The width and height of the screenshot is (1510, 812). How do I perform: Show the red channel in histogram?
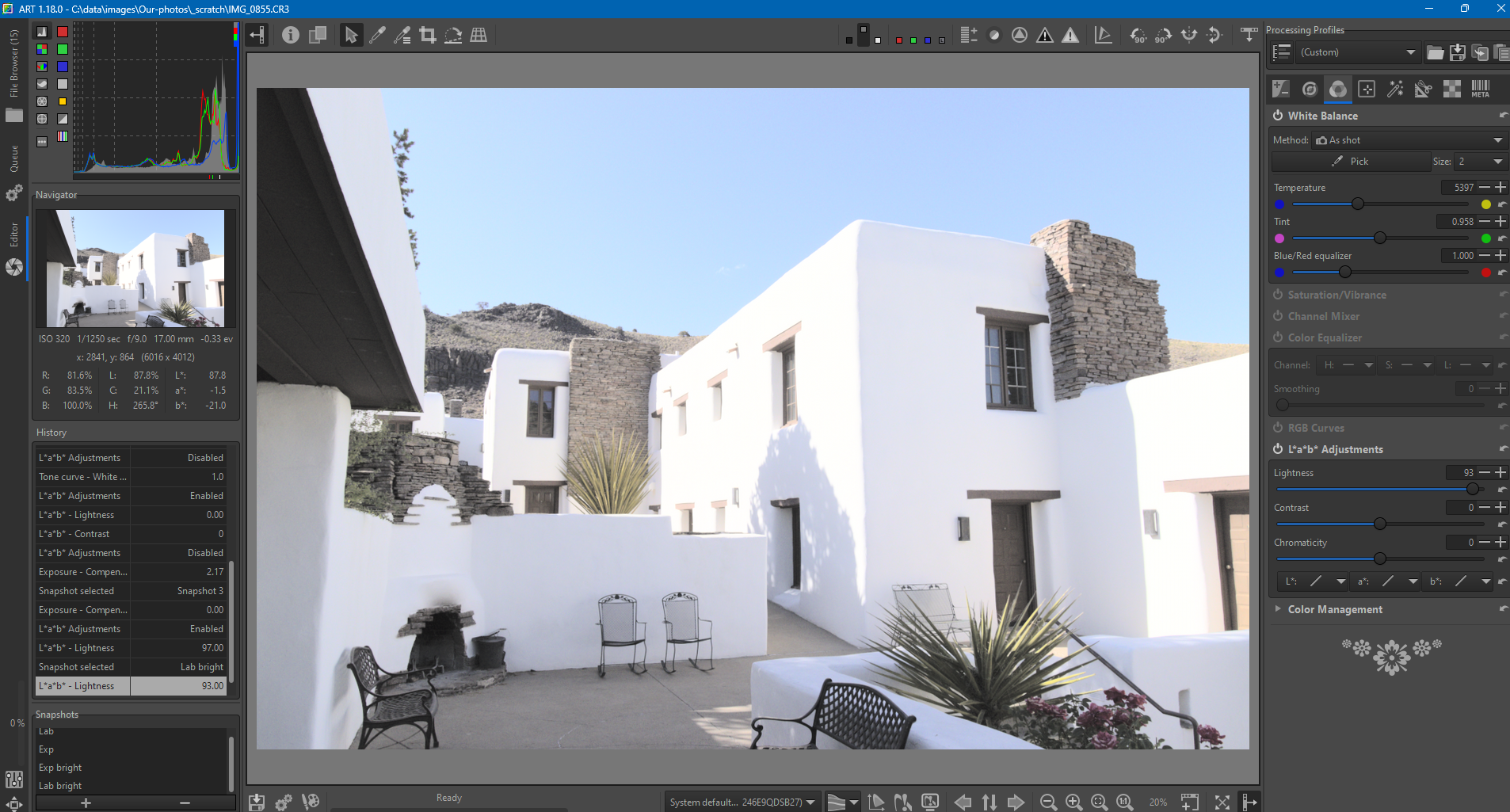(x=63, y=32)
